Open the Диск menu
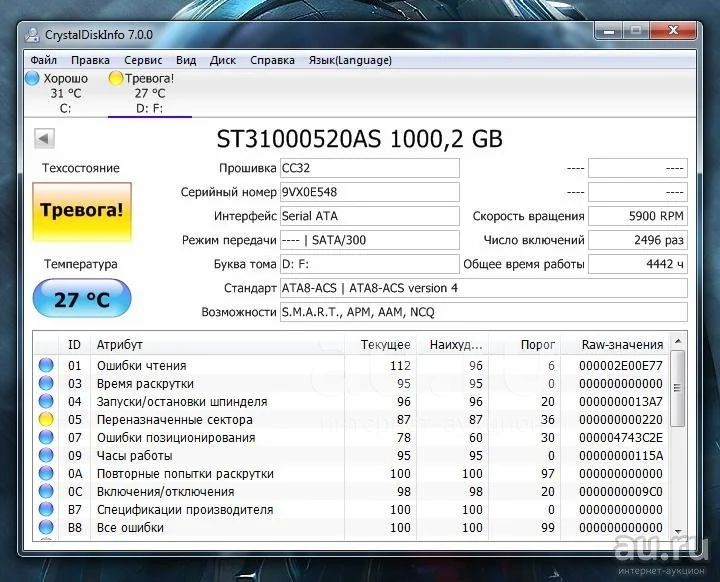 pyautogui.click(x=223, y=60)
